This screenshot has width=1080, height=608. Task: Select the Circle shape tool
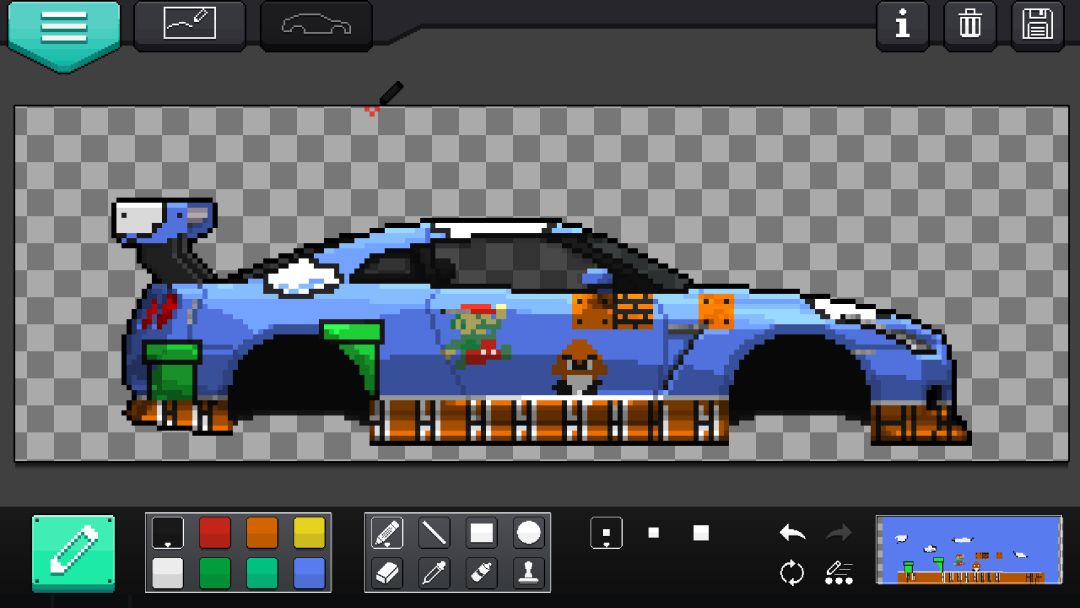point(528,532)
